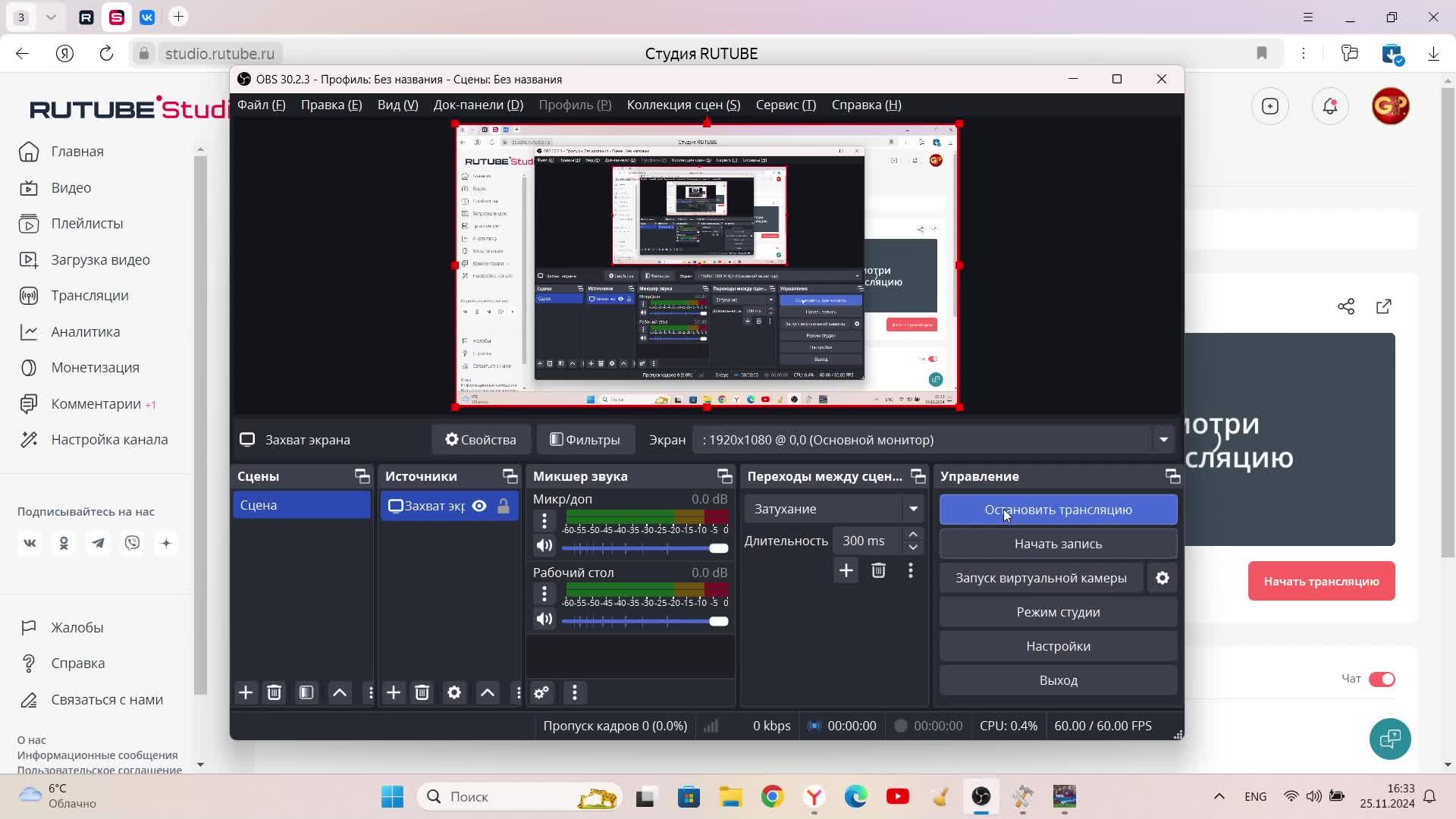
Task: Share the broadcast in RUTUBE Studio
Action: click(1346, 306)
